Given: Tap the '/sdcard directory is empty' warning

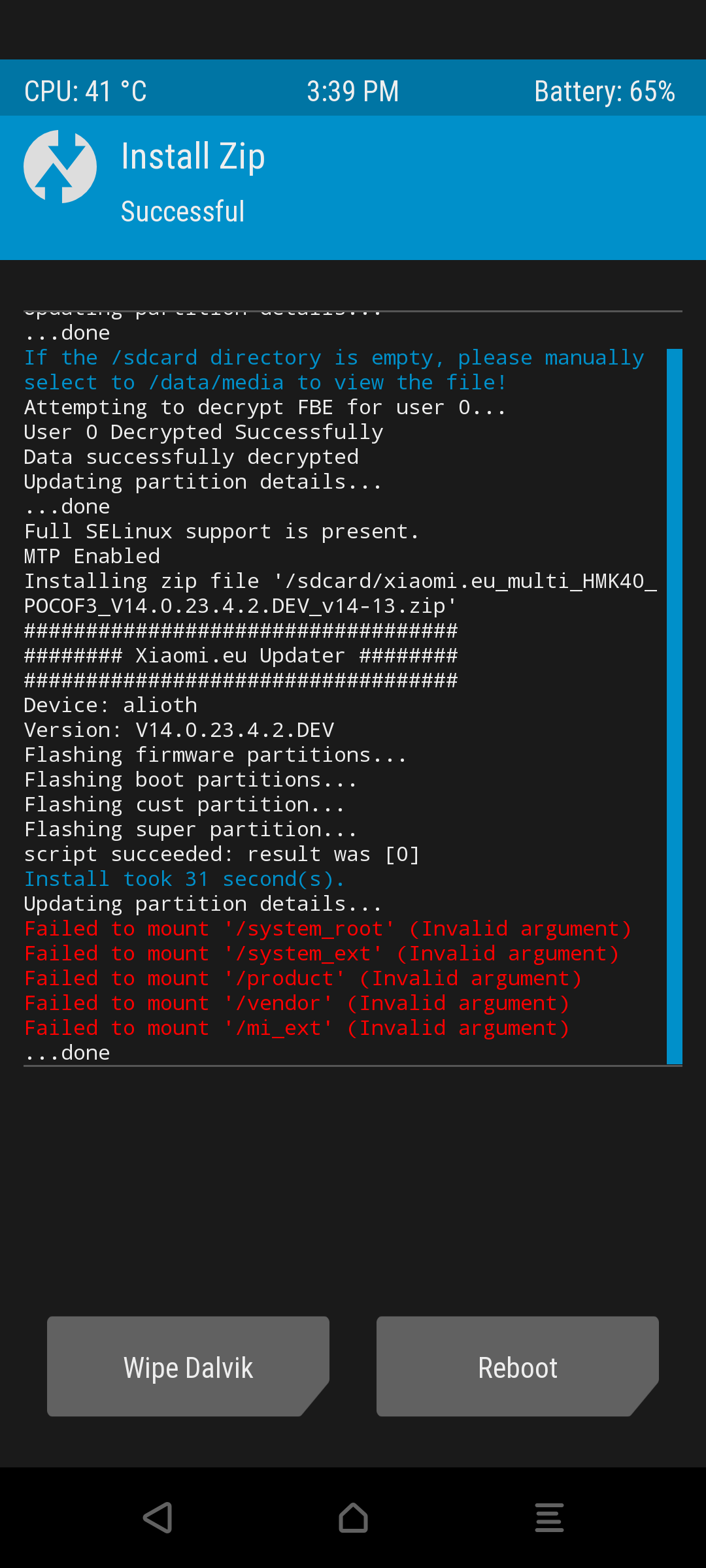Looking at the screenshot, I should pyautogui.click(x=334, y=370).
